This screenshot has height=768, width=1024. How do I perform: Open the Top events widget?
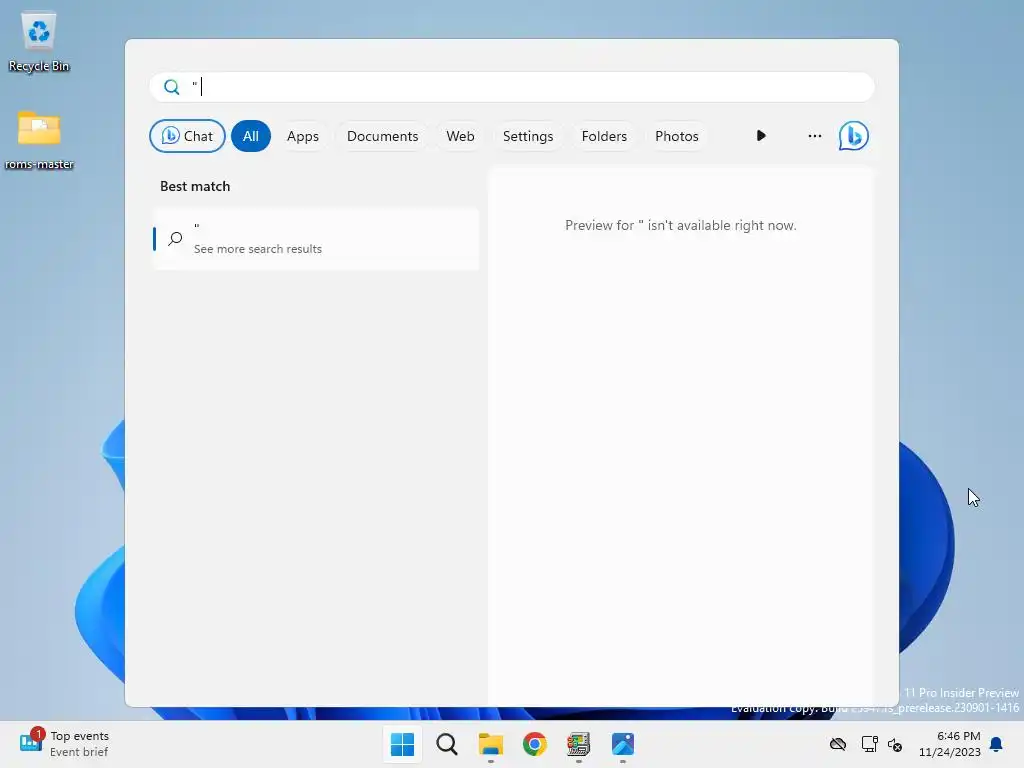click(x=64, y=744)
